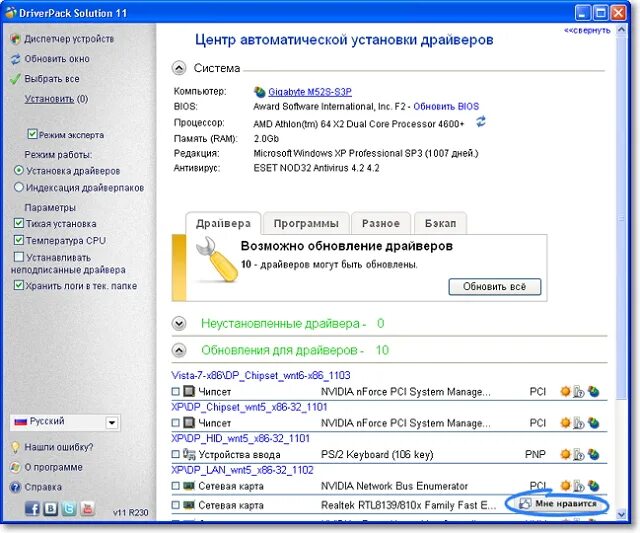Toggle Тихая установка checkbox
This screenshot has width=640, height=533.
19,223
